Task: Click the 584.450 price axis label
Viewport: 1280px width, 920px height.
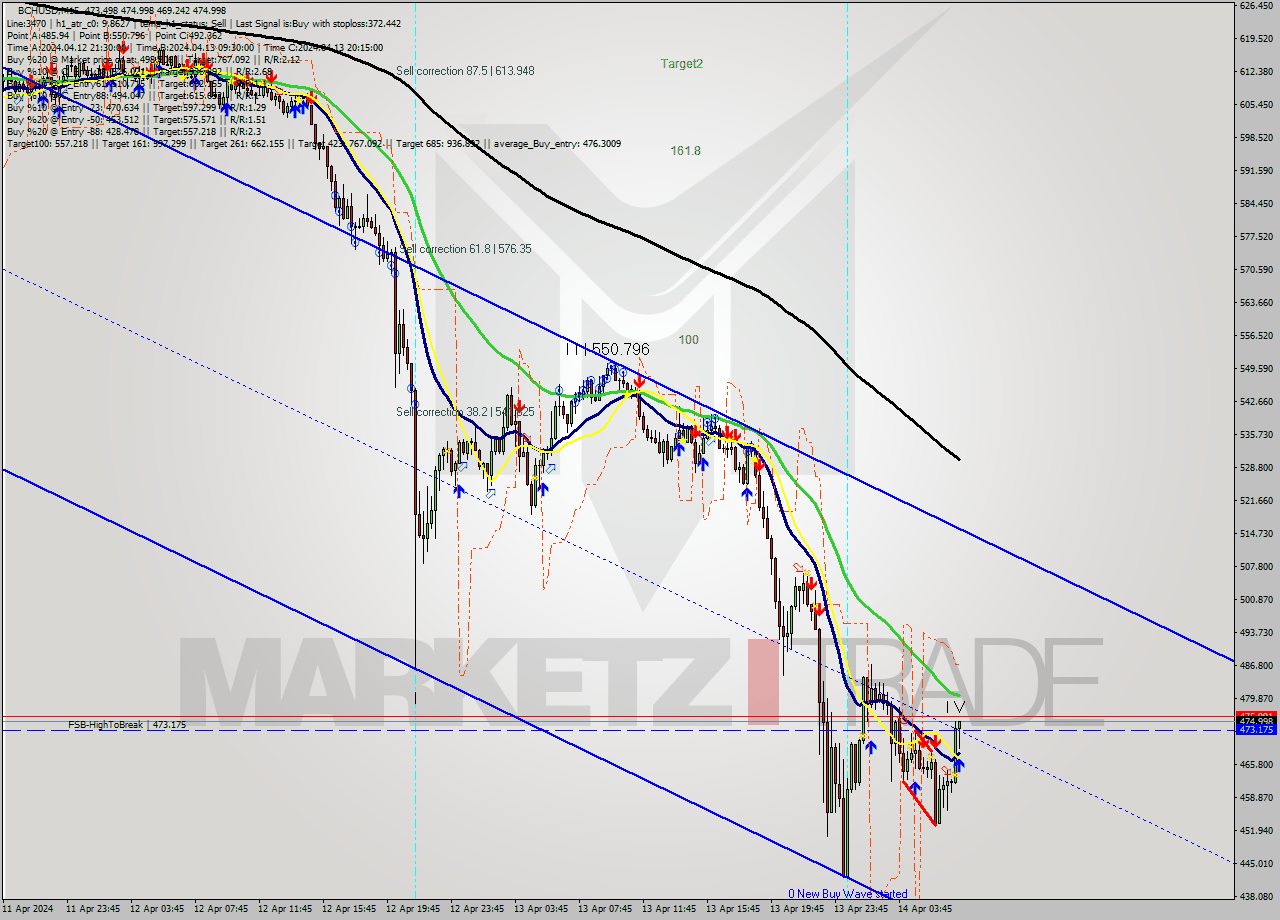Action: click(1256, 204)
